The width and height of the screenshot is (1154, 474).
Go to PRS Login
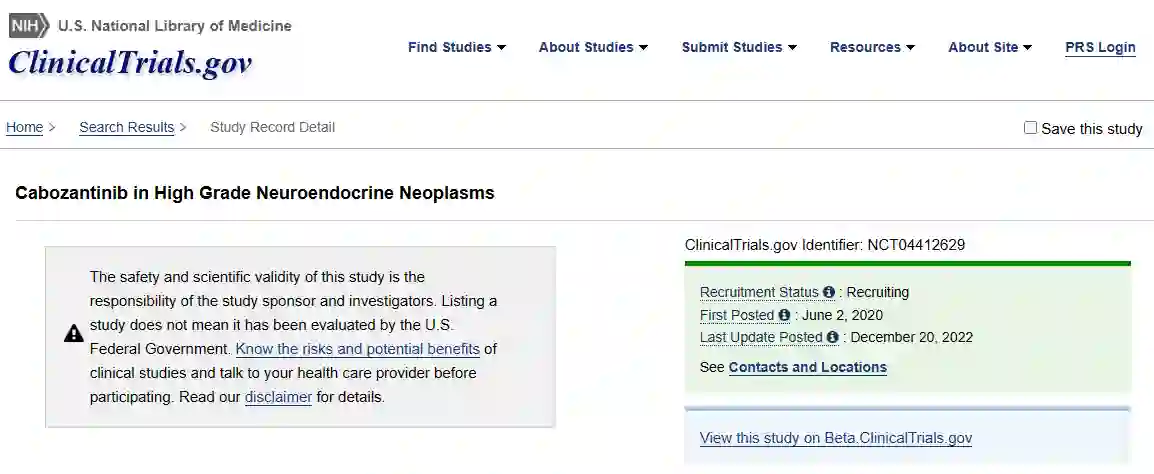click(x=1100, y=47)
